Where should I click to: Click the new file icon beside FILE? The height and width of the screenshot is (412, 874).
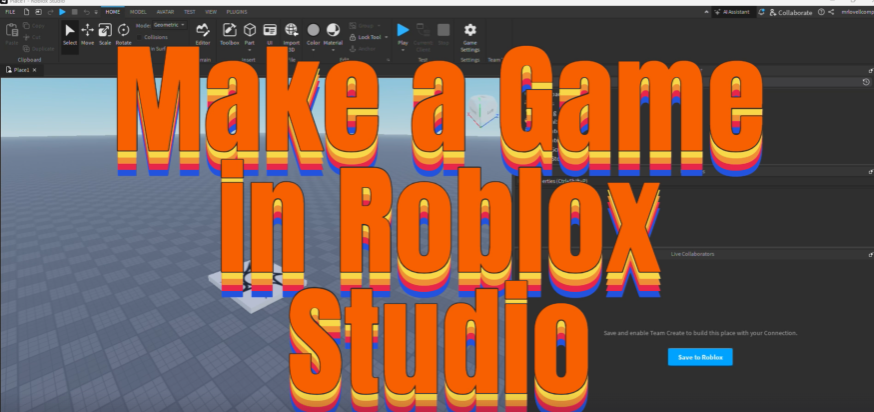tap(26, 12)
